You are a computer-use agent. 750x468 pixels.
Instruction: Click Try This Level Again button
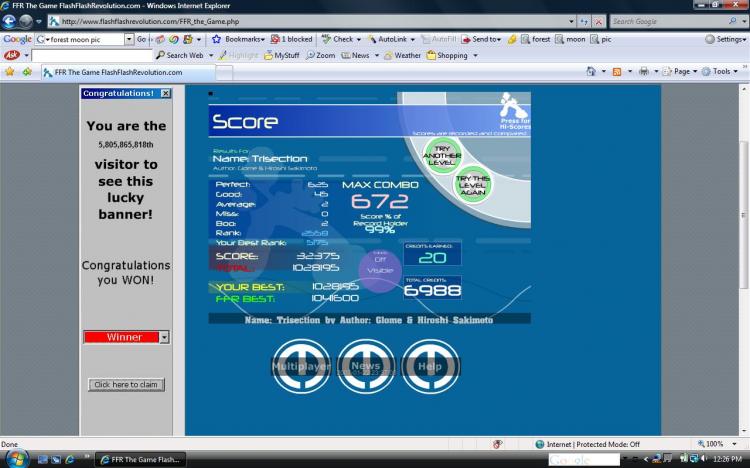(x=473, y=185)
